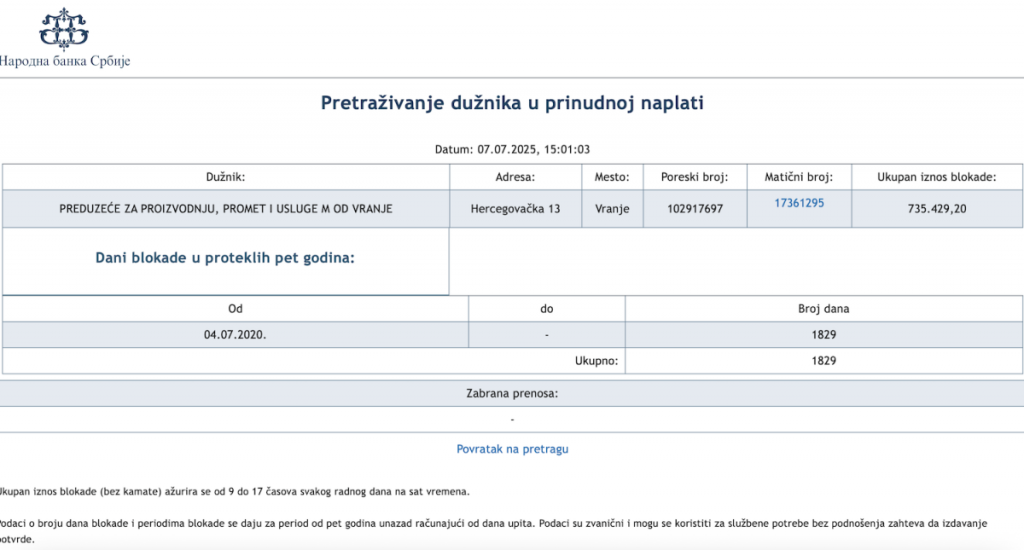Click the debtor name PREDUZEĆE ZA PROIZVODNJU cell
This screenshot has width=1024, height=550.
(x=225, y=209)
